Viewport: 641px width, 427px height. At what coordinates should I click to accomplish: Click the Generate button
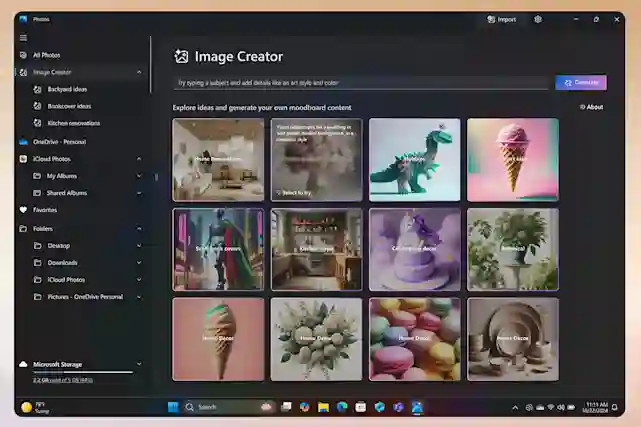[581, 83]
